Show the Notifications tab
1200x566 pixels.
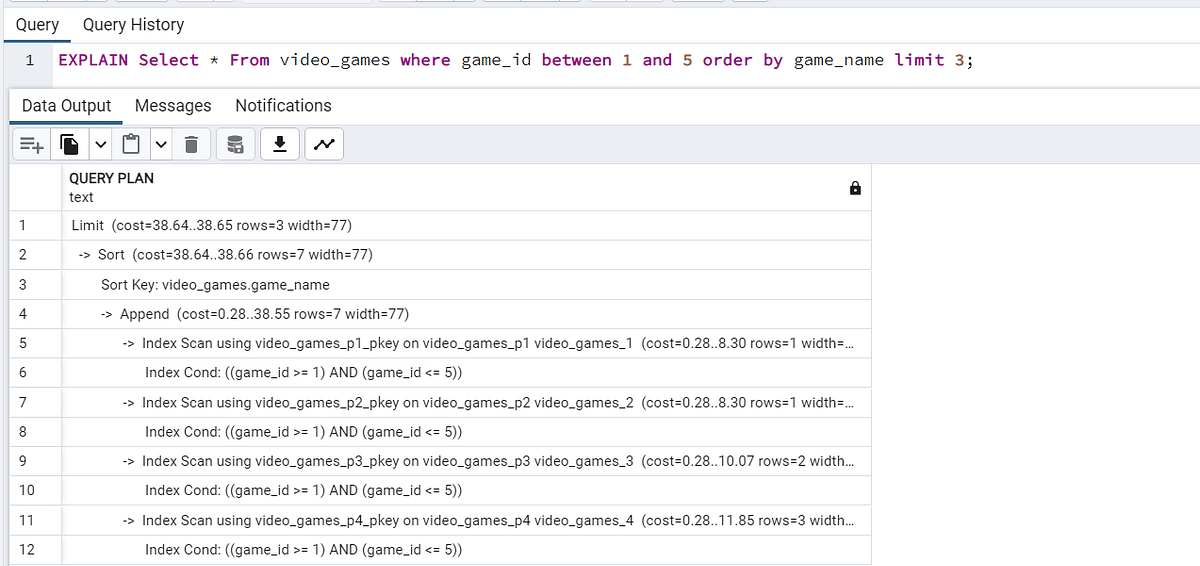(283, 106)
